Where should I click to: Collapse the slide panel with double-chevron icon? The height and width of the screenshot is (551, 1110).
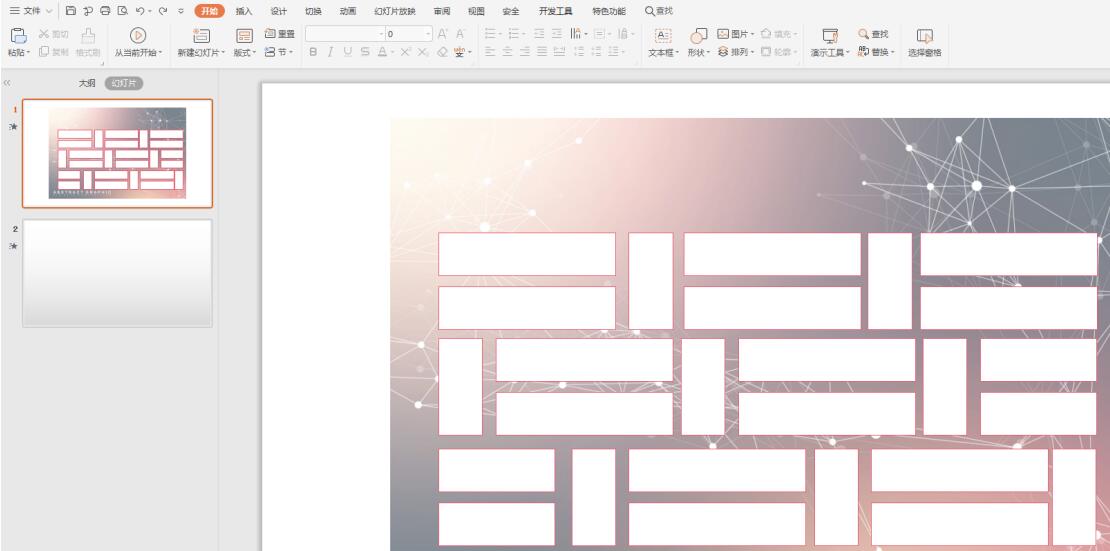coord(7,83)
